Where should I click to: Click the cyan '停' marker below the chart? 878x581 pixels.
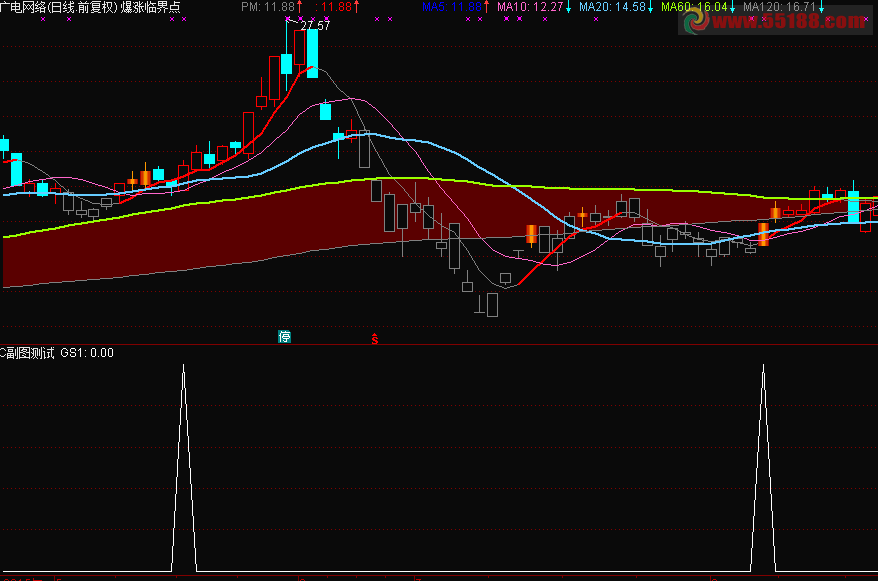(x=284, y=336)
